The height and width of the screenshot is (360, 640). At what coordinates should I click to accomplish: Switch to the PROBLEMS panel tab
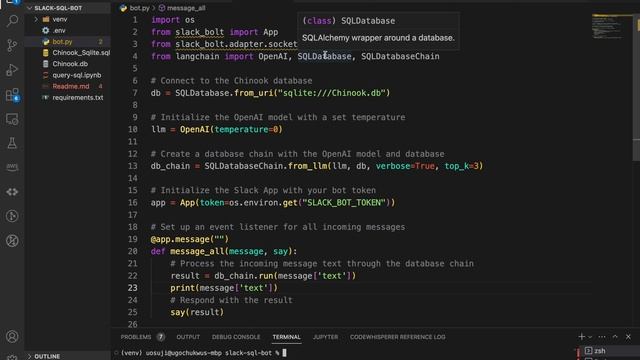136,337
